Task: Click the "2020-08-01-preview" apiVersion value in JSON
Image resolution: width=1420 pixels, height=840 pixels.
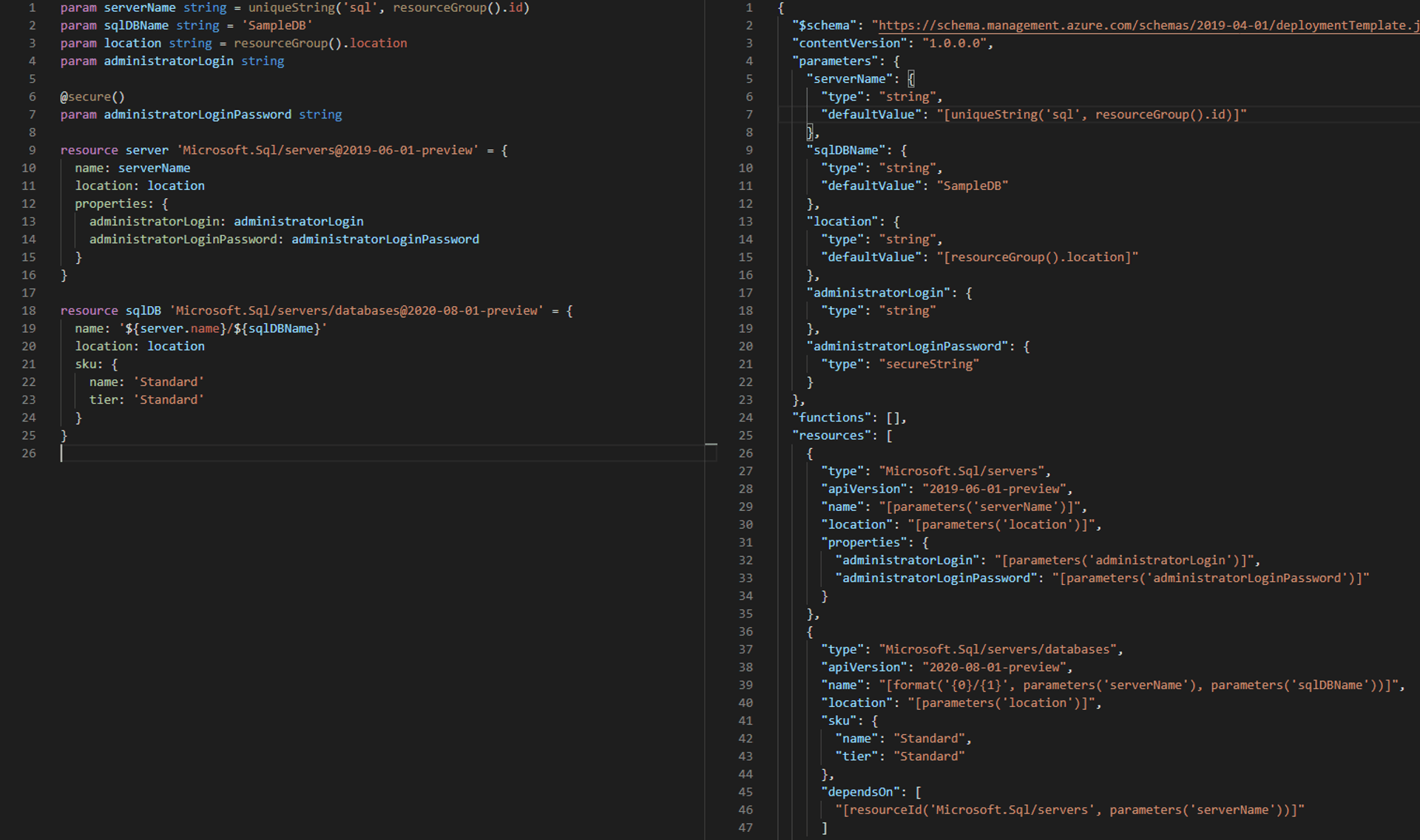Action: (993, 667)
